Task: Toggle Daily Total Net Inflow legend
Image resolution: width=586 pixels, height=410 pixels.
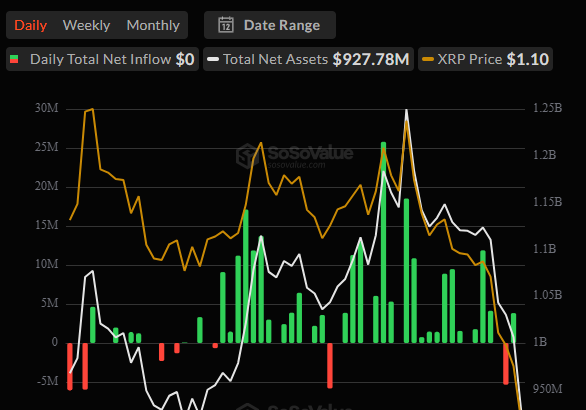Action: click(x=102, y=59)
